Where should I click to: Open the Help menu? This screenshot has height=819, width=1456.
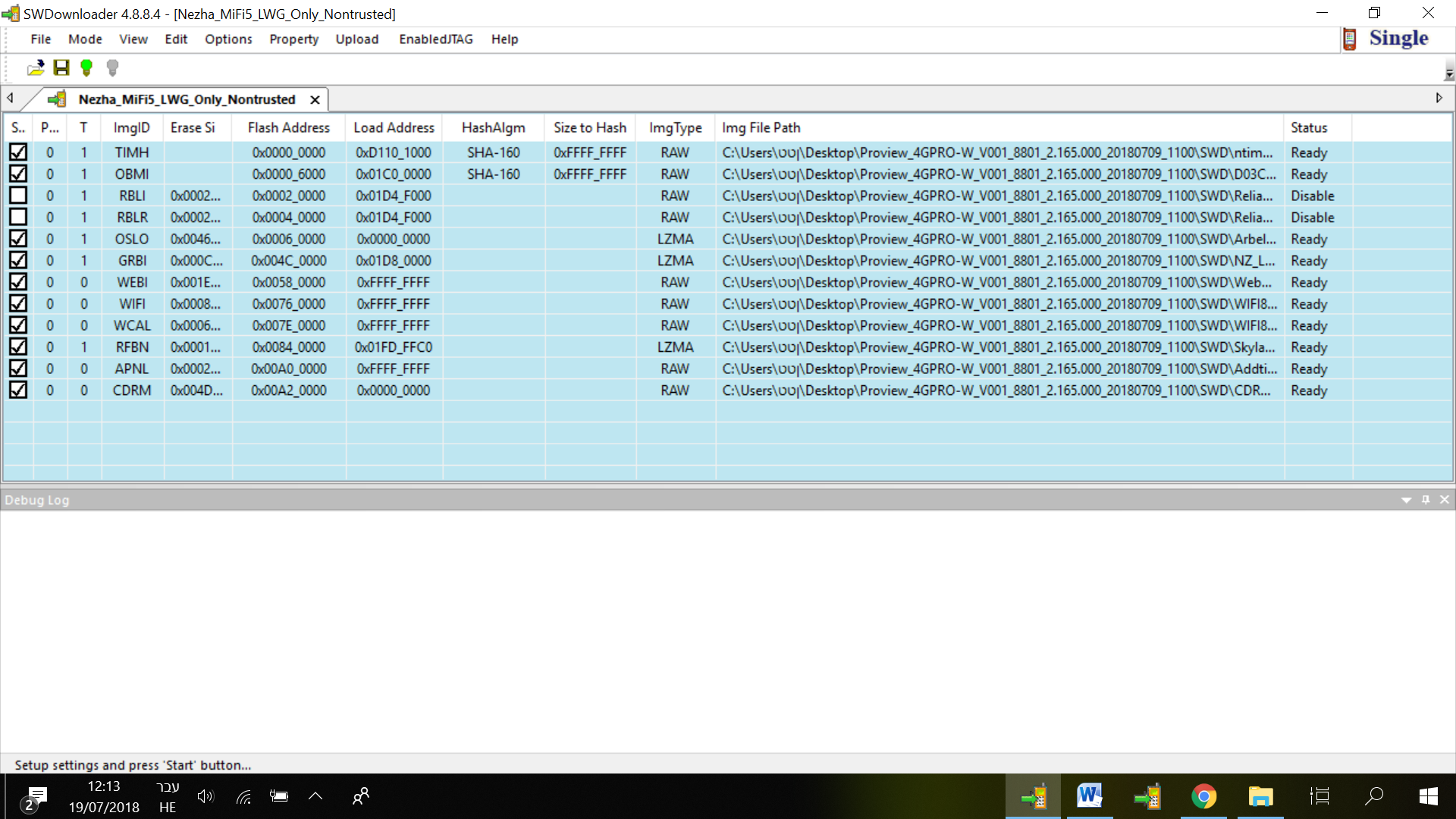pyautogui.click(x=504, y=39)
